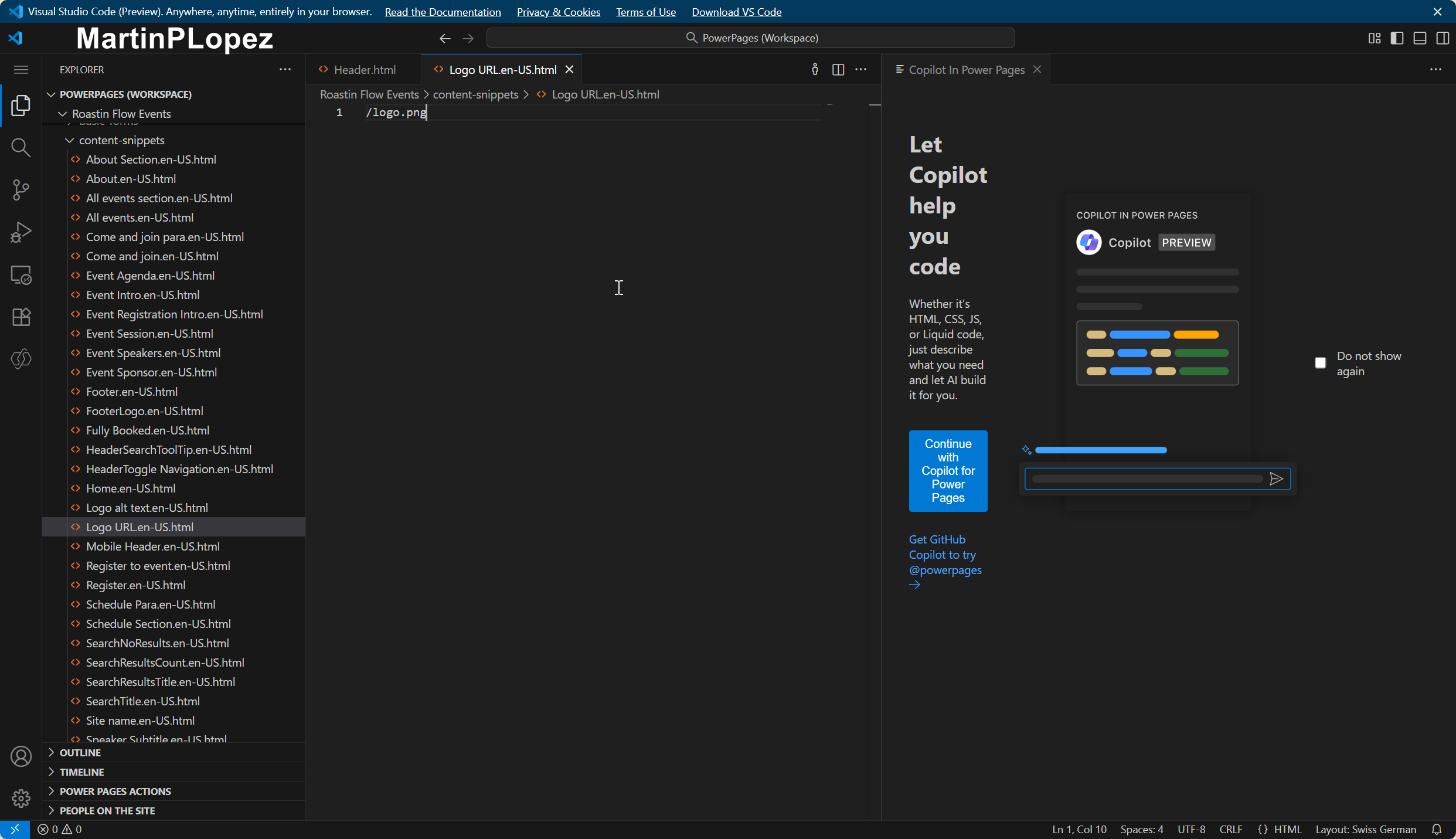
Task: Click Continue with Copilot for Power Pages
Action: [948, 471]
